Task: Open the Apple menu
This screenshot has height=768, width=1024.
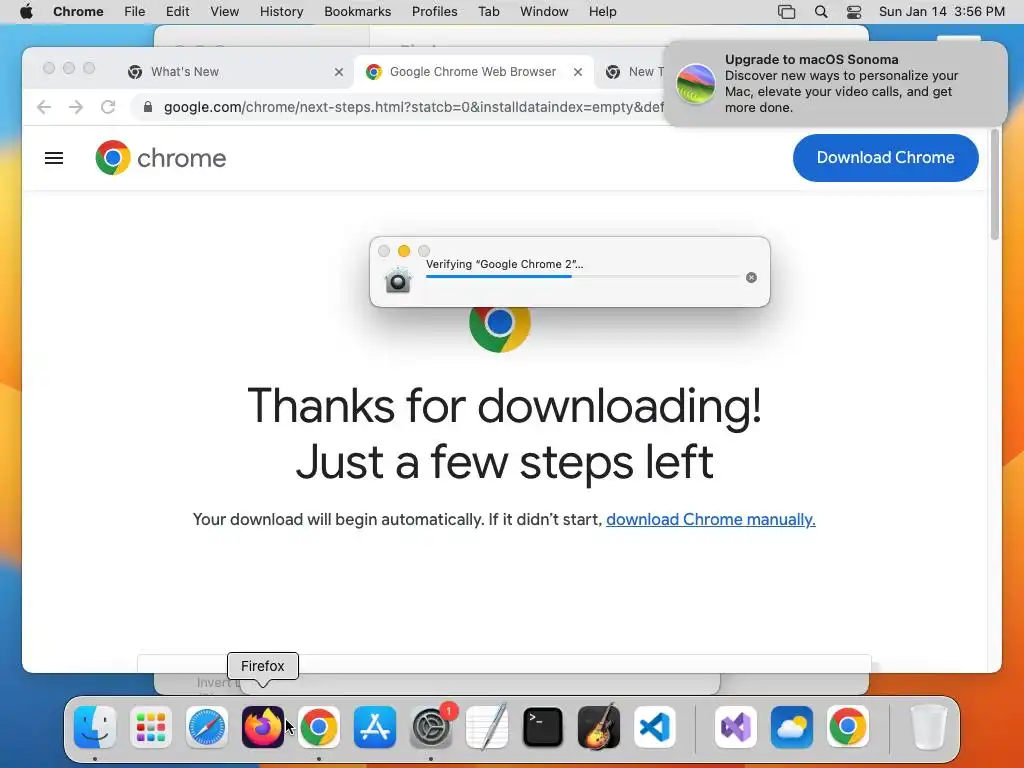Action: (x=26, y=12)
